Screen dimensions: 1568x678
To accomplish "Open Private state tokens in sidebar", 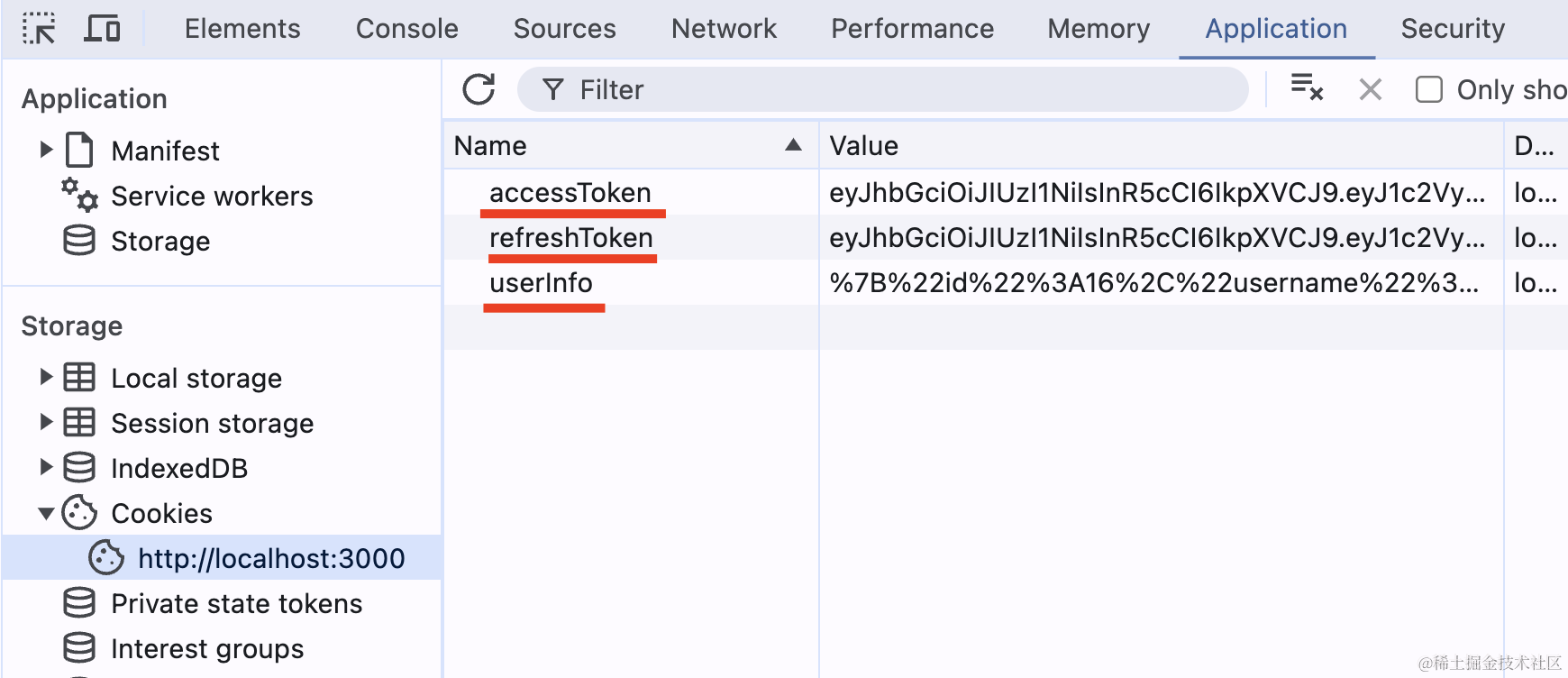I will tap(236, 603).
